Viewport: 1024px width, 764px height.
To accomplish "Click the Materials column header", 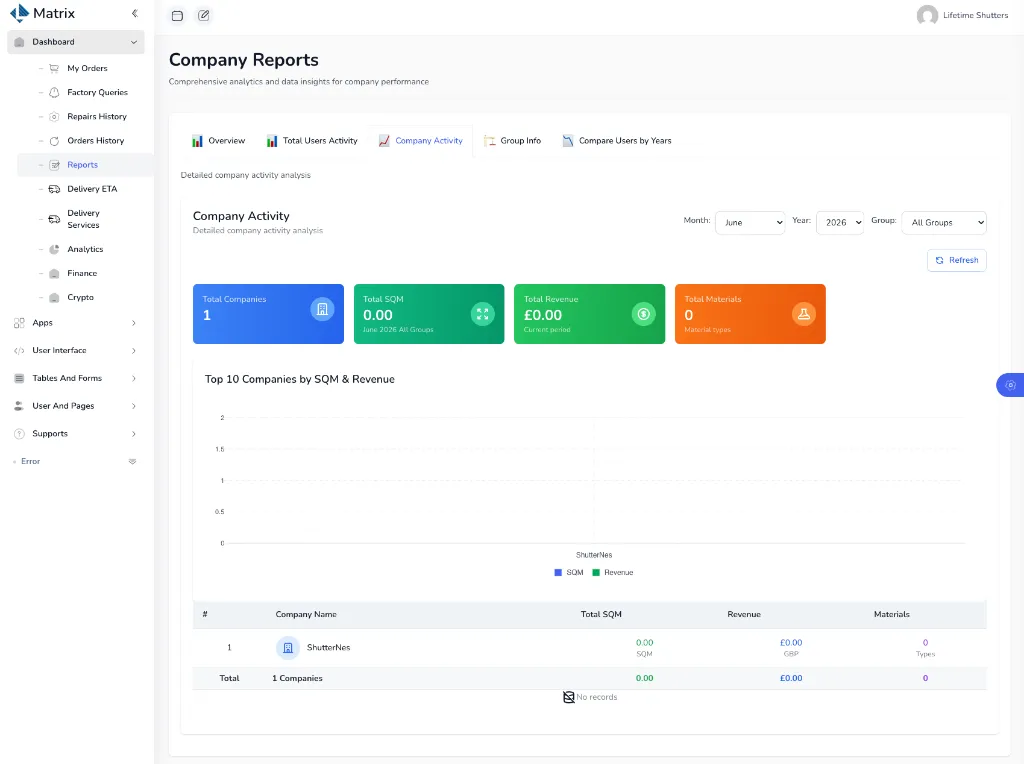I will click(891, 614).
